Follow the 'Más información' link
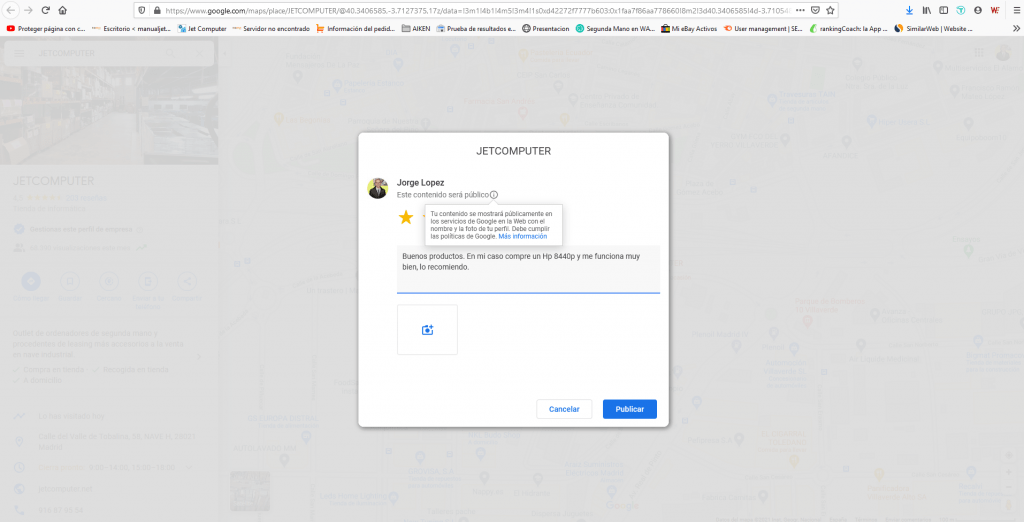The width and height of the screenshot is (1024, 522). point(522,237)
